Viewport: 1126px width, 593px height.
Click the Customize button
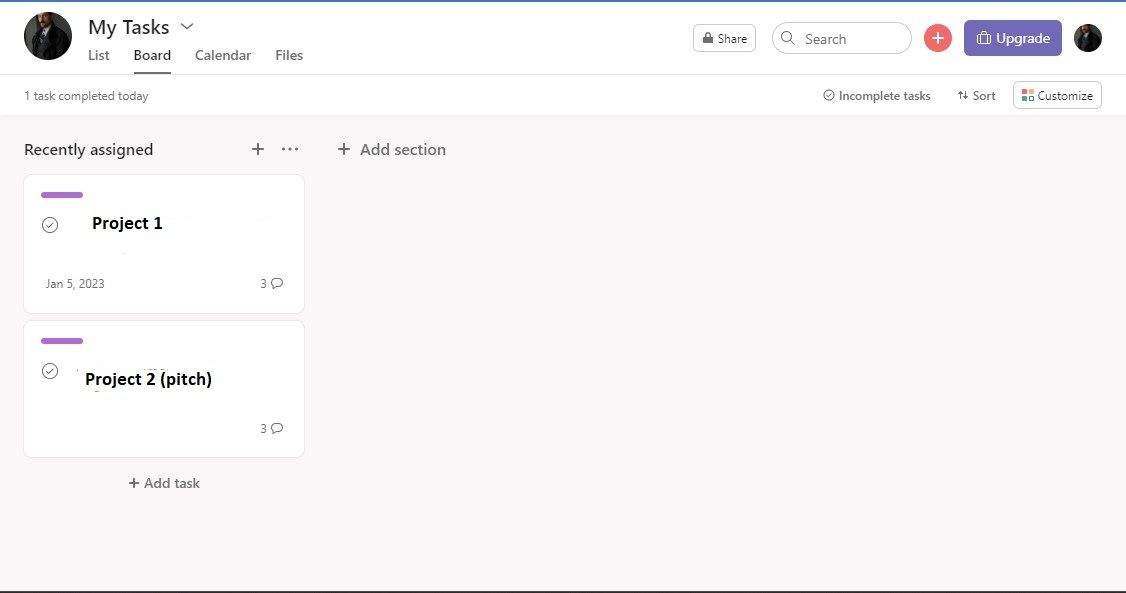pos(1057,95)
